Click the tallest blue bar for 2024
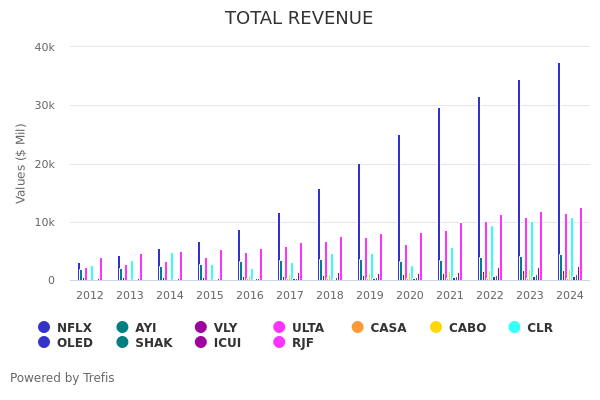Viewport: 600px width, 400px height. pos(559,172)
